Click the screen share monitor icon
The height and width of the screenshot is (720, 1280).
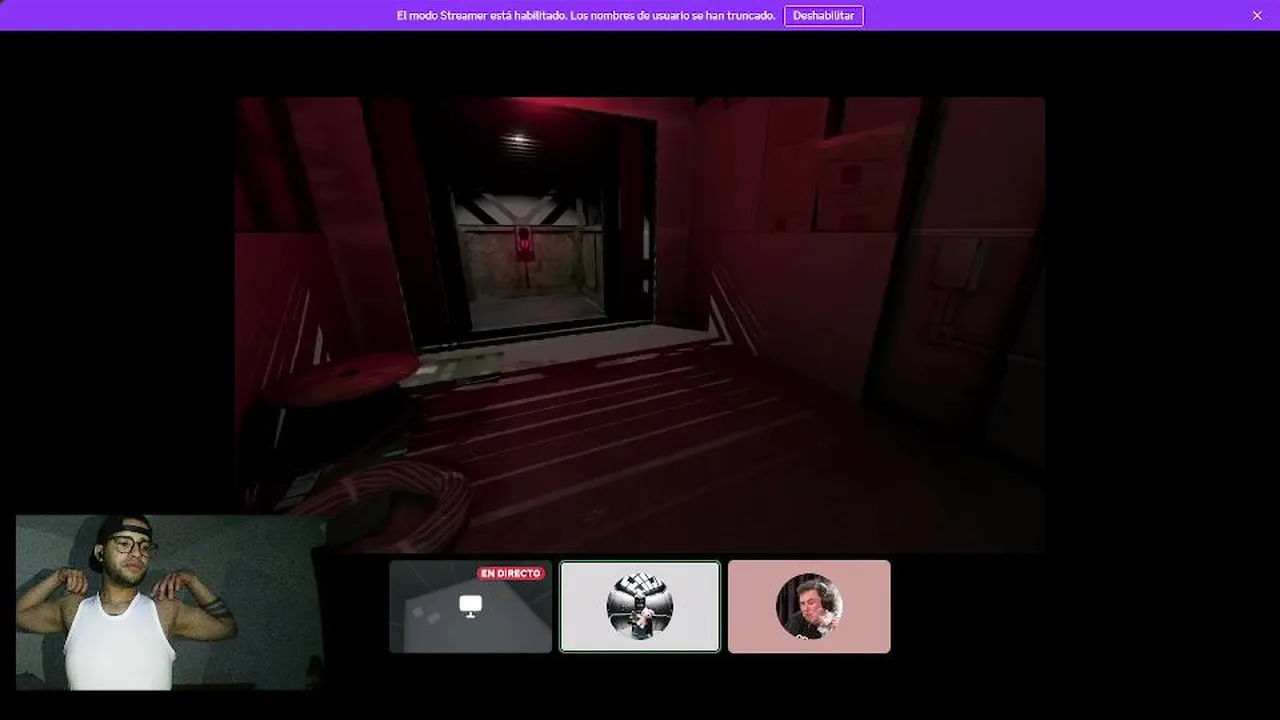pos(470,605)
